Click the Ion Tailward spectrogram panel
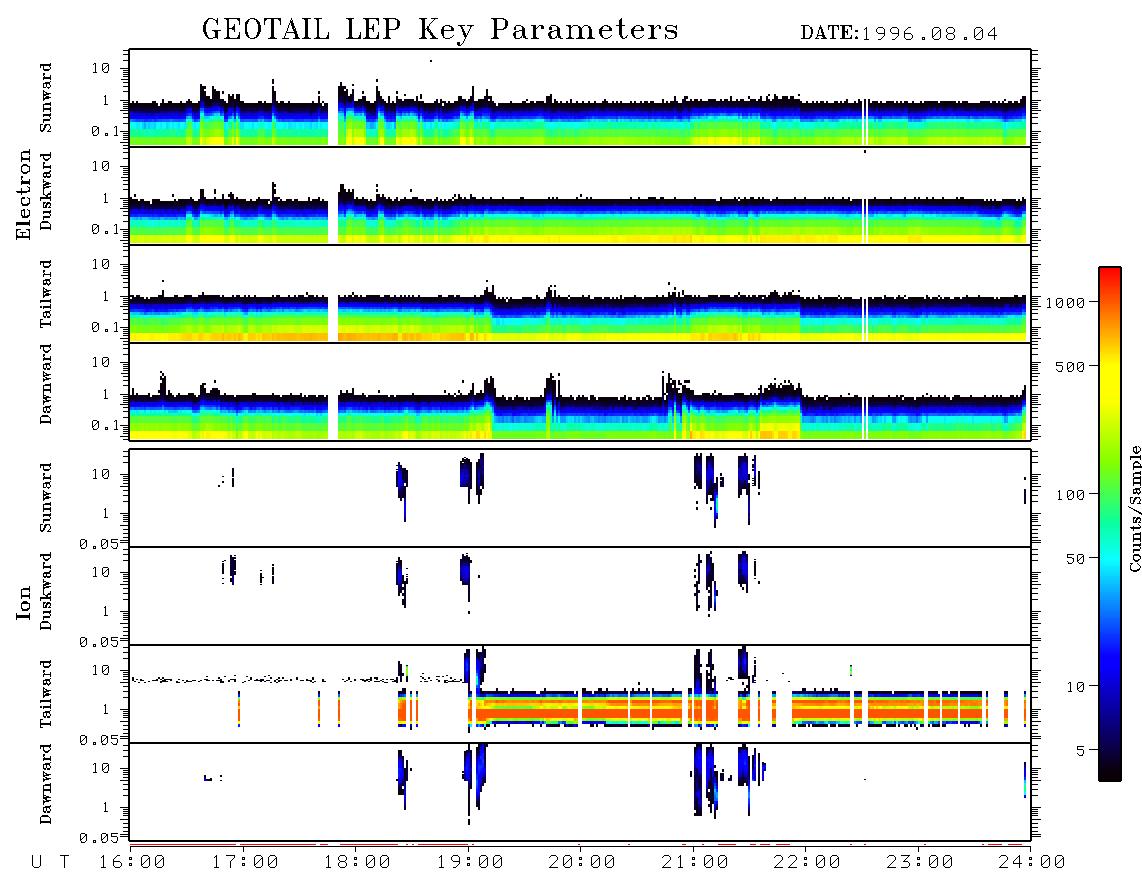This screenshot has width=1142, height=880. 580,694
